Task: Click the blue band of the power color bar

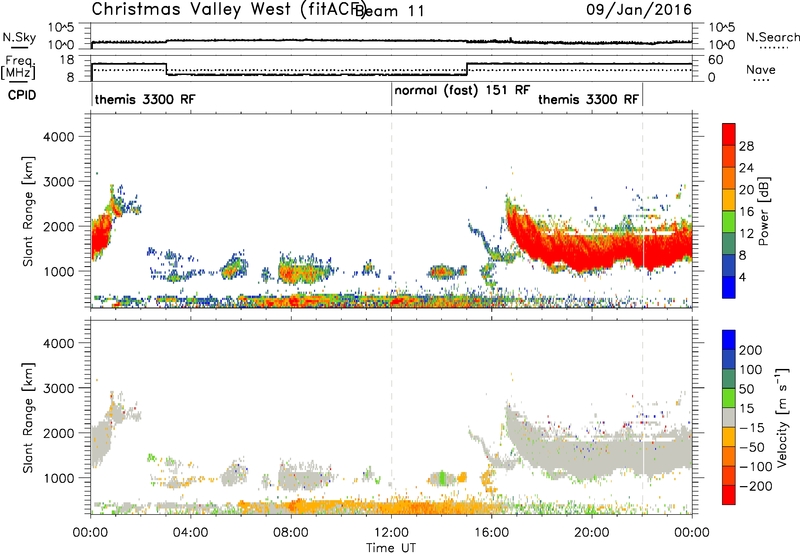Action: (x=729, y=287)
